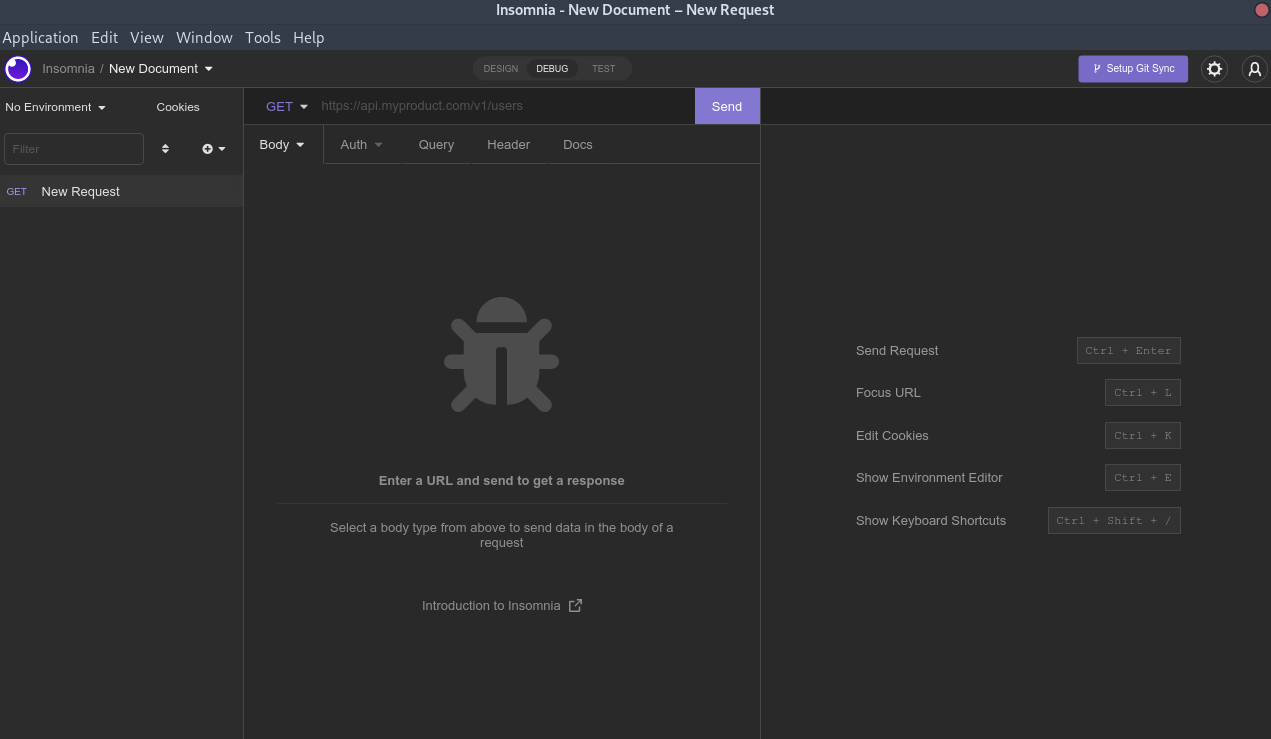Image resolution: width=1271 pixels, height=739 pixels.
Task: Close the window with the red button
Action: tap(1261, 10)
